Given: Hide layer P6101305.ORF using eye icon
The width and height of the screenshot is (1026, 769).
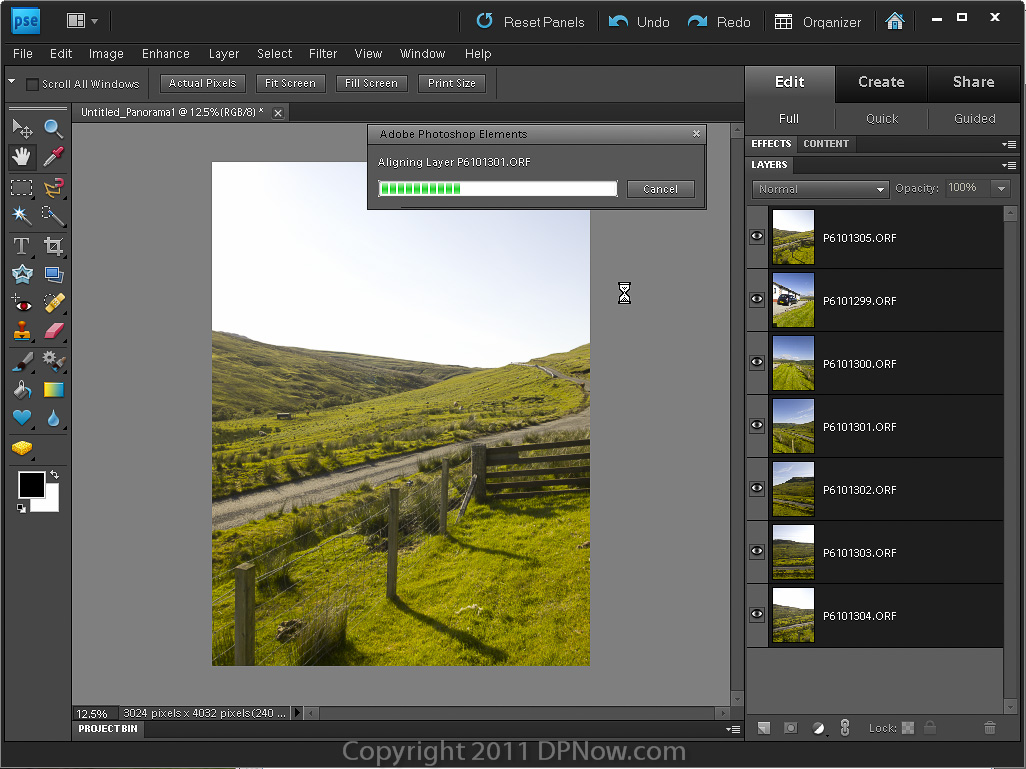Looking at the screenshot, I should [x=757, y=237].
